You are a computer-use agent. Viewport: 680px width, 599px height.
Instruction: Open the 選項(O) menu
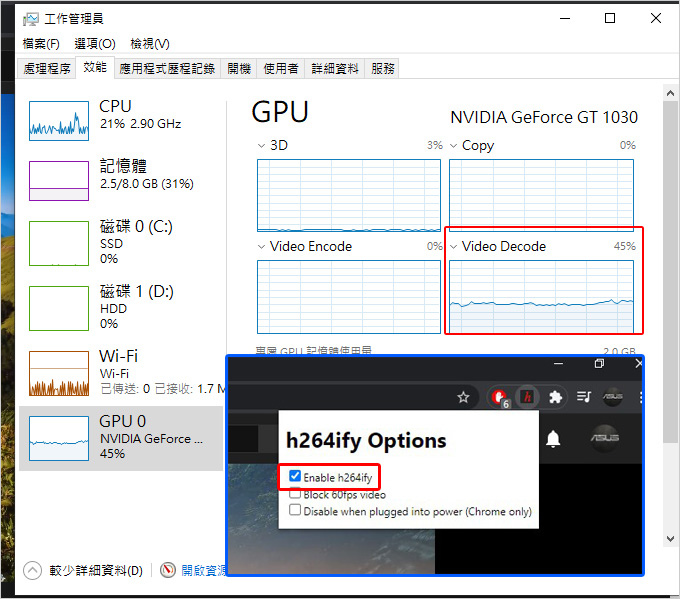[x=95, y=44]
